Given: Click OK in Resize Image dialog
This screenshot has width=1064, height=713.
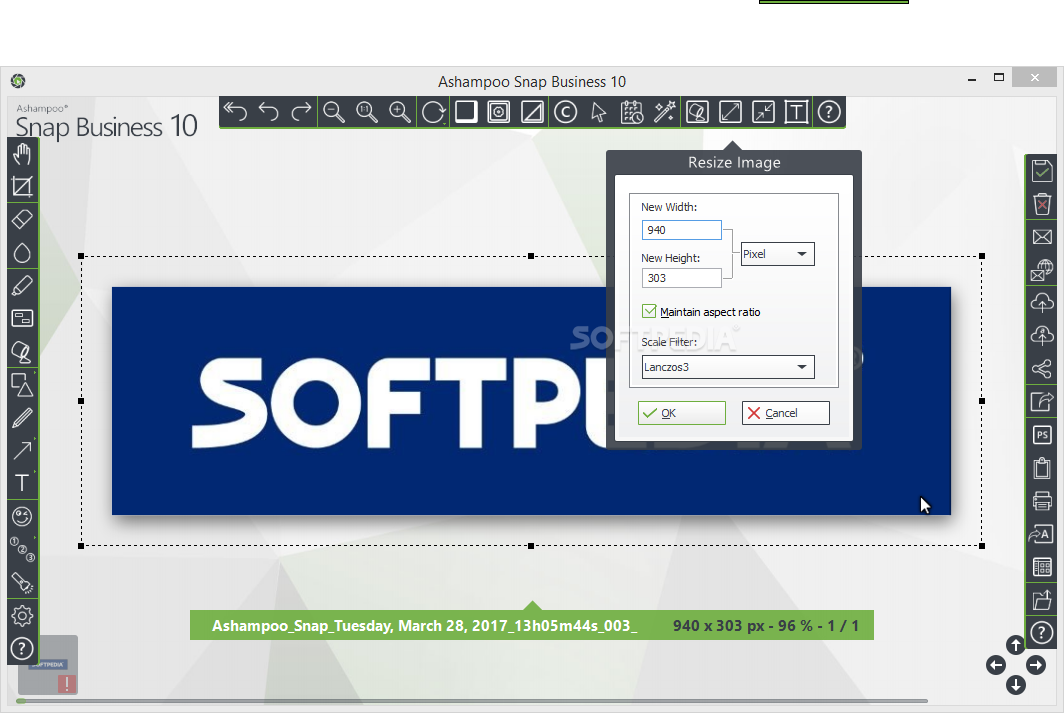Looking at the screenshot, I should (x=681, y=413).
